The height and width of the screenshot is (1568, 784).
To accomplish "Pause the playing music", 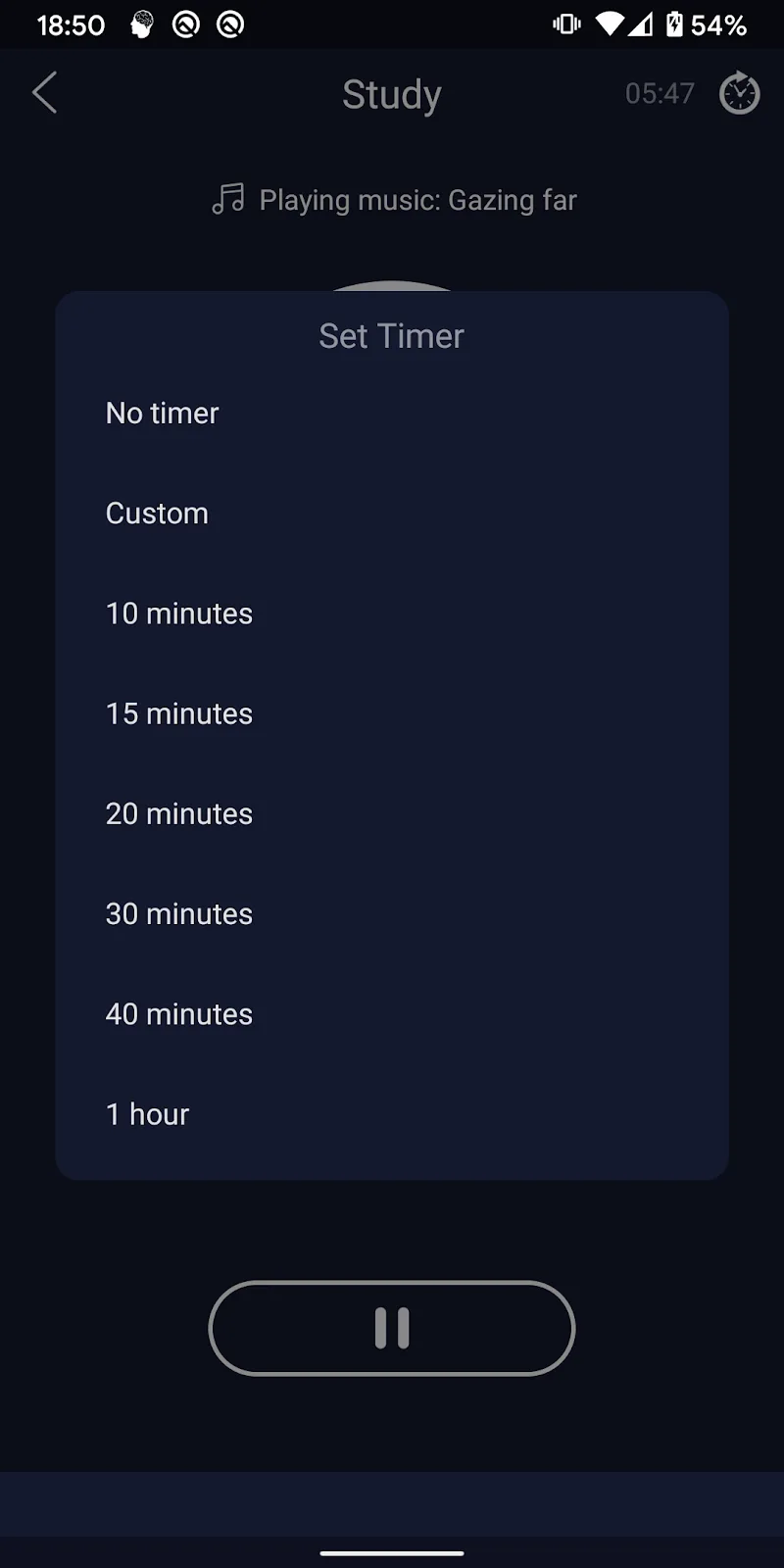I will 392,1328.
